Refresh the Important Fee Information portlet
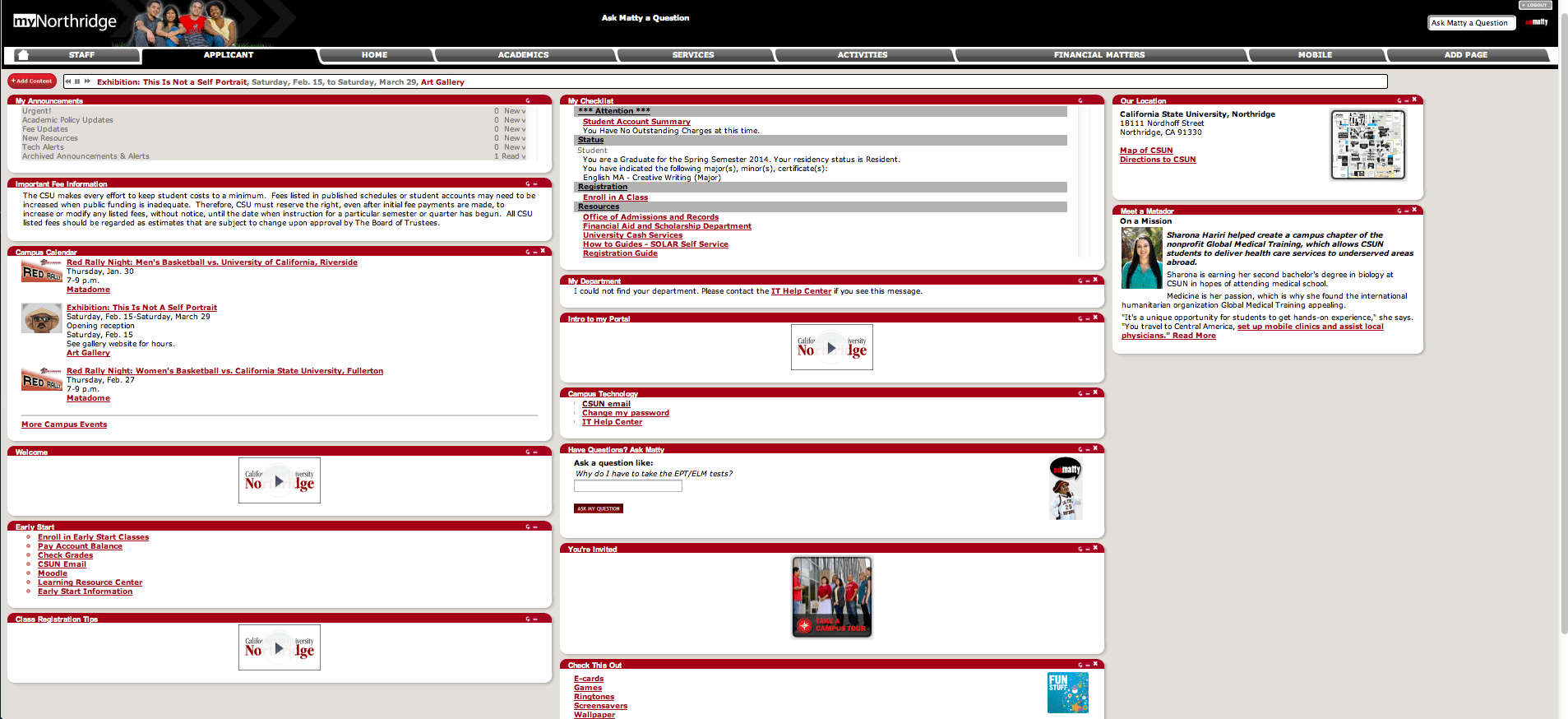 528,184
